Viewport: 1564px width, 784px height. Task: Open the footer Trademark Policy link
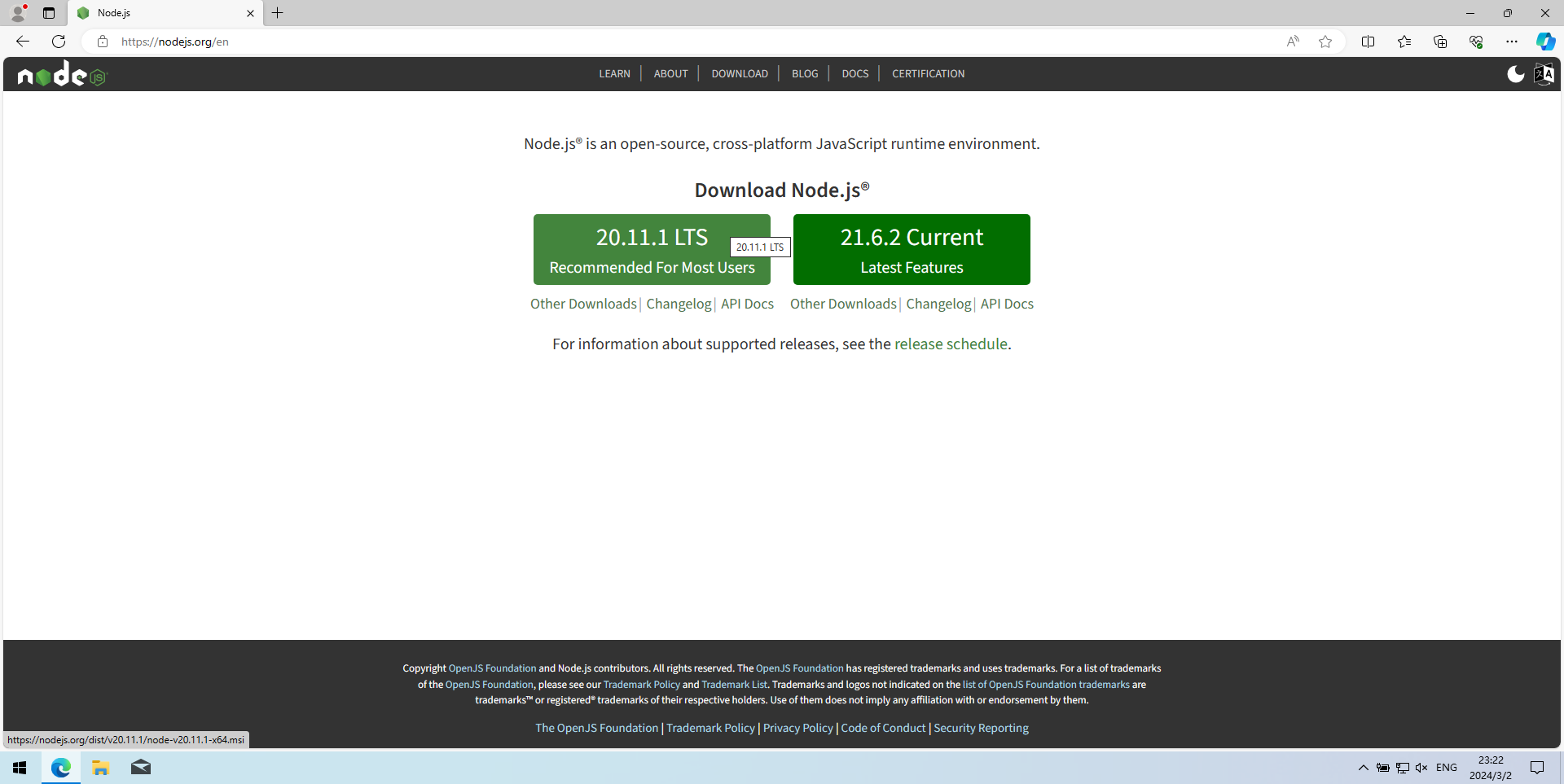(x=710, y=728)
